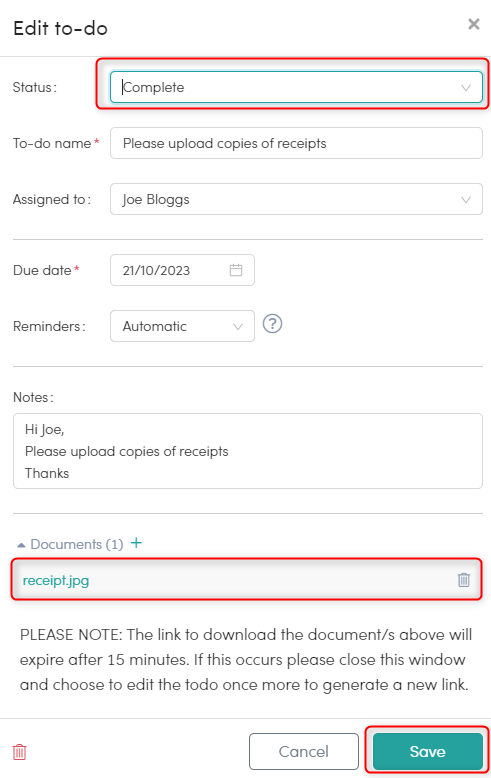Viewport: 491px width, 778px height.
Task: Open the Status dropdown showing Complete
Action: 296,87
